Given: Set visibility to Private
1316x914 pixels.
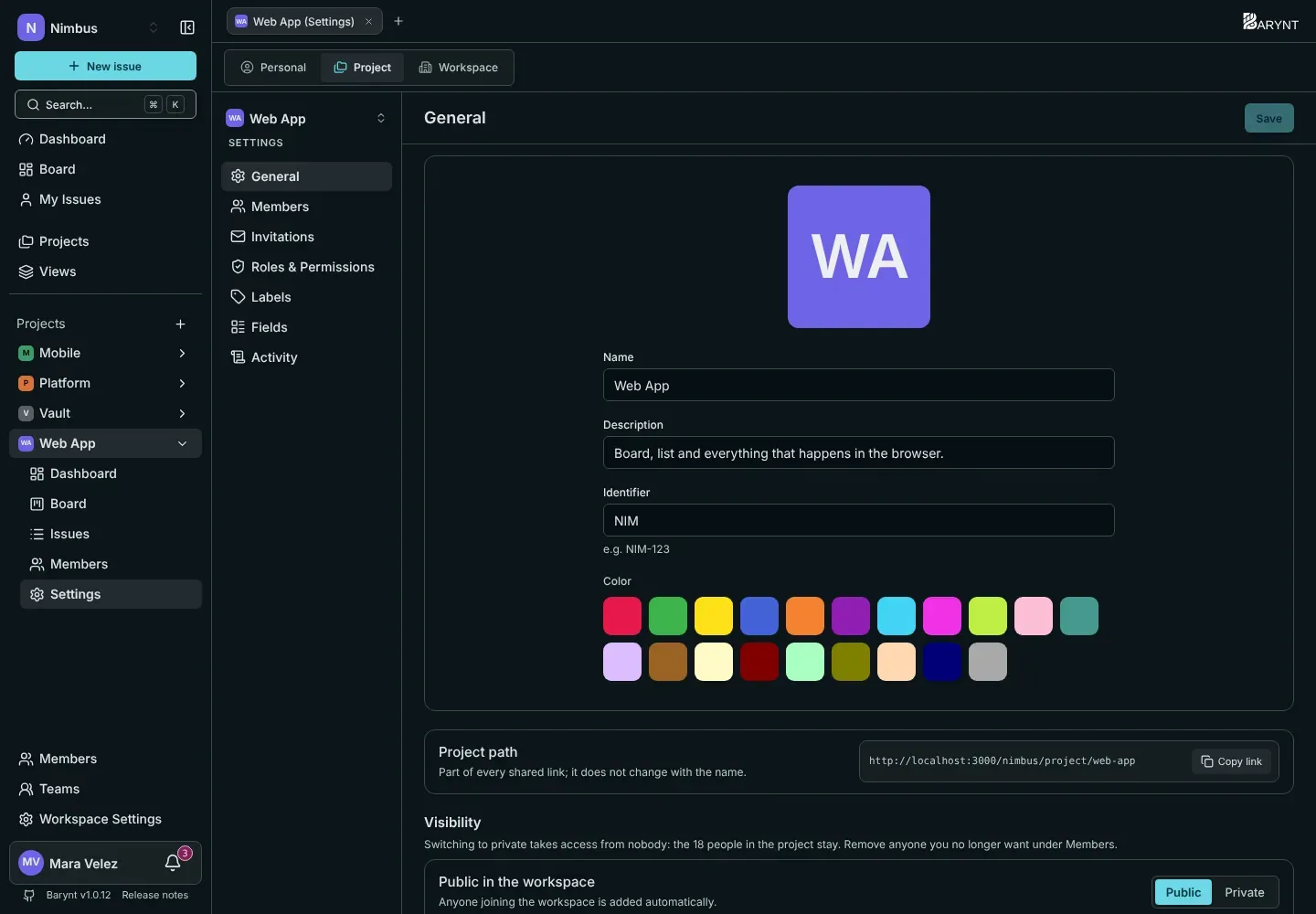Looking at the screenshot, I should 1245,892.
